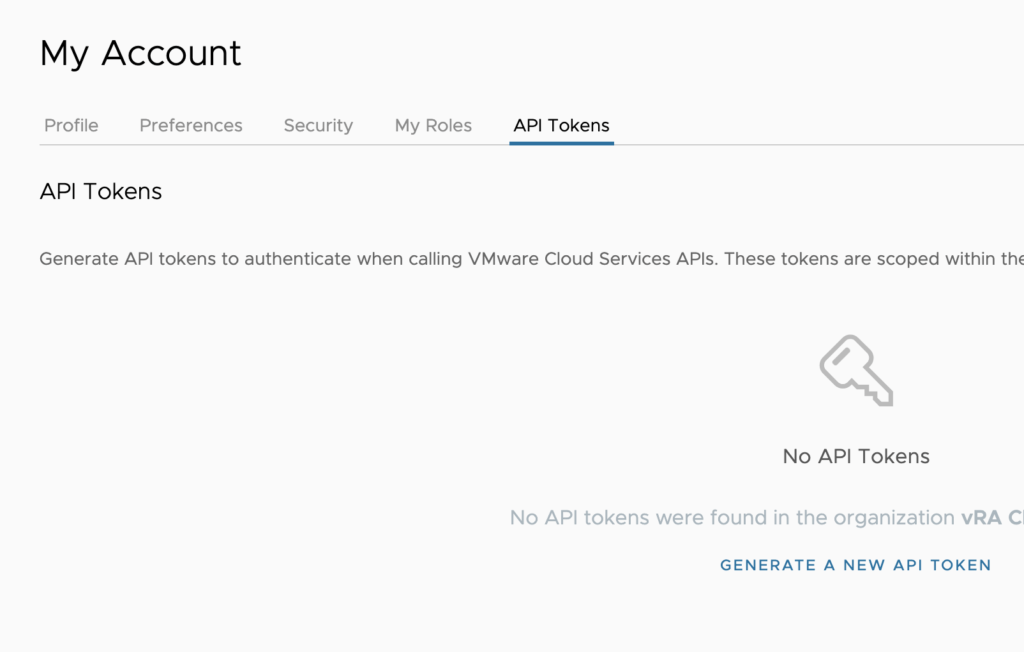This screenshot has width=1024, height=652.
Task: Click the My Account page title
Action: (x=140, y=53)
